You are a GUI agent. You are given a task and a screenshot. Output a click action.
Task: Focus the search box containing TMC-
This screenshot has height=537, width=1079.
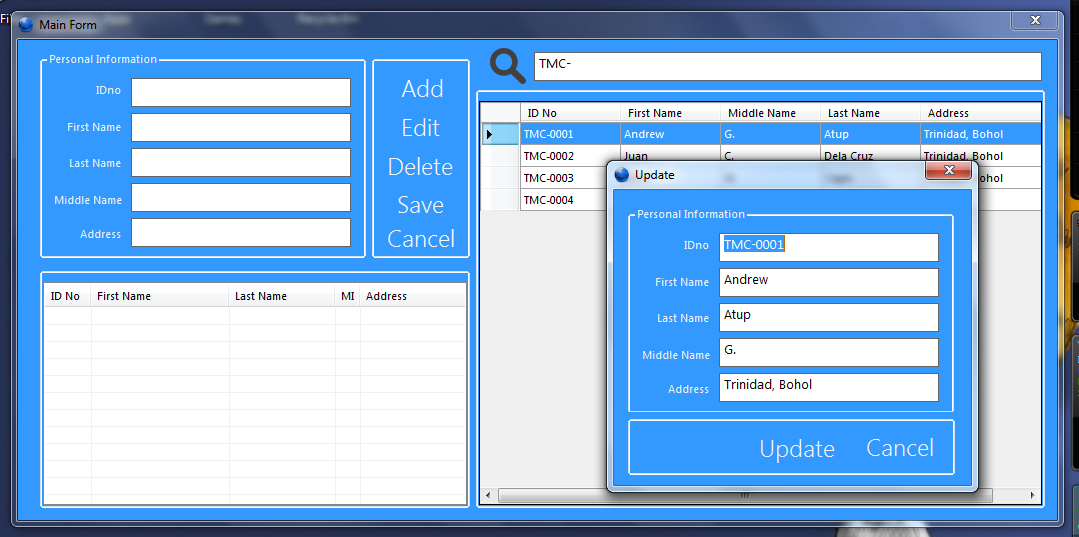[x=787, y=67]
